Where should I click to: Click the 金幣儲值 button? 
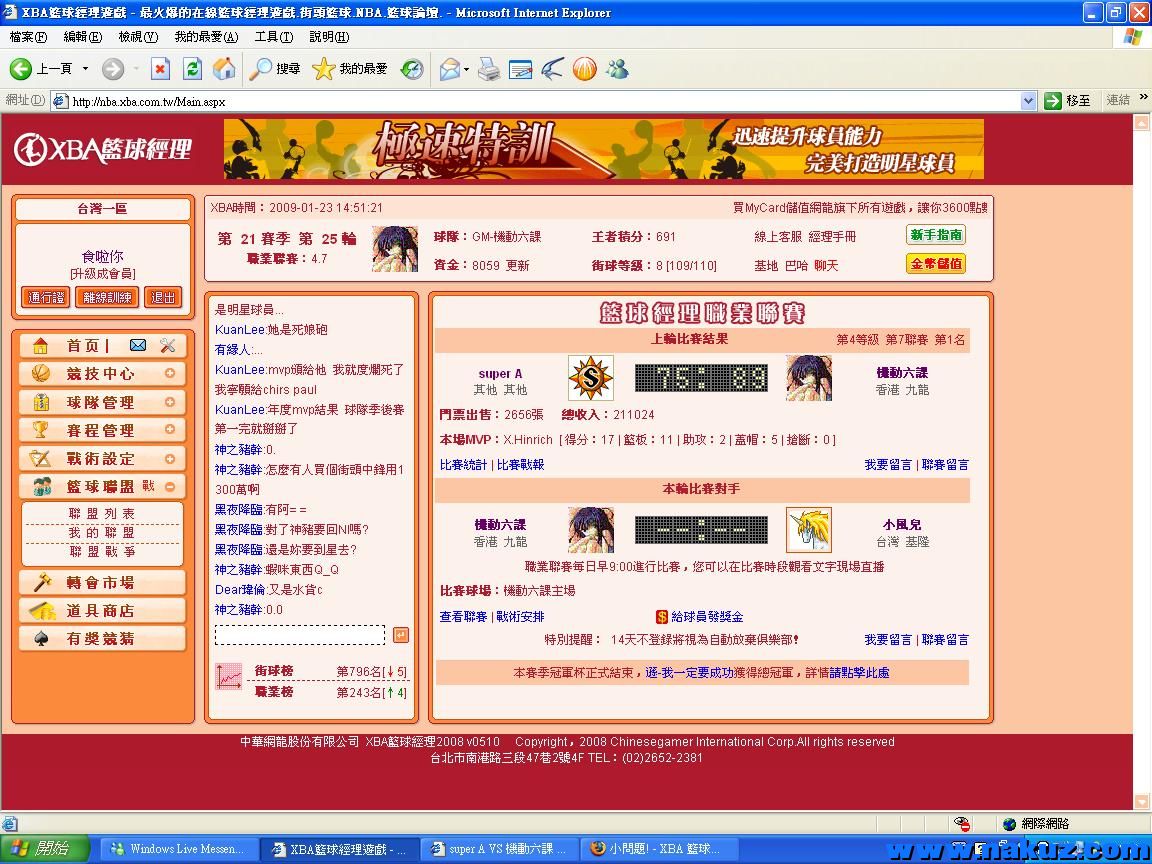[935, 264]
